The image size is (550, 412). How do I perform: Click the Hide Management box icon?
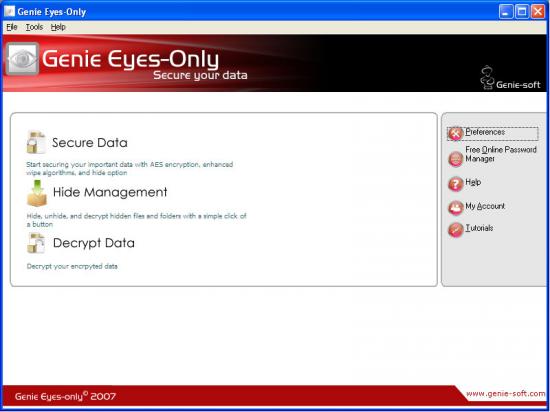click(x=37, y=193)
